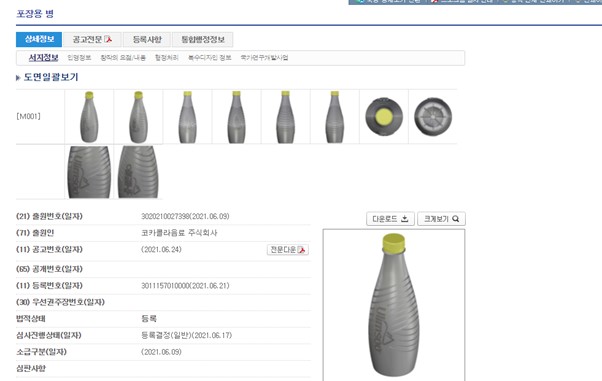
Task: Click applicant 코카콜라음료 주식회사
Action: click(x=179, y=233)
